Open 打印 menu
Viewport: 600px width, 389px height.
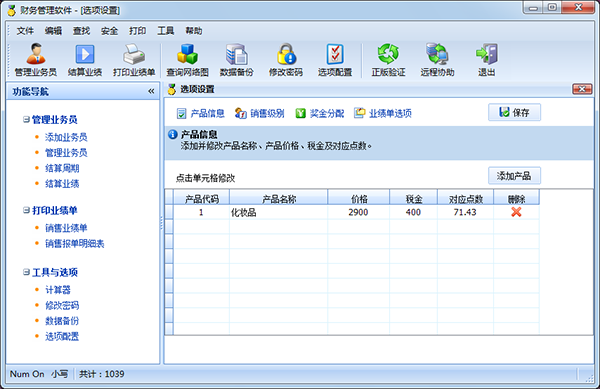tap(138, 31)
